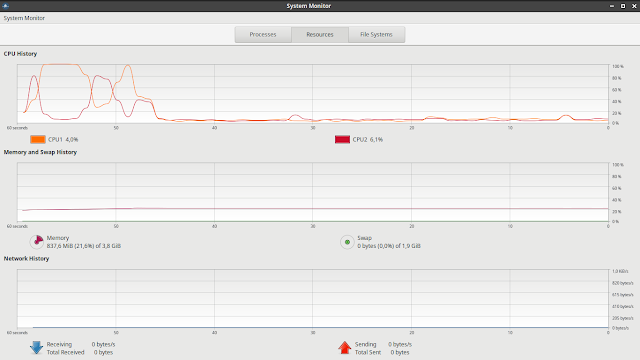Click inside the Network History graph
Viewport: 640px width, 360px height.
pos(313,299)
